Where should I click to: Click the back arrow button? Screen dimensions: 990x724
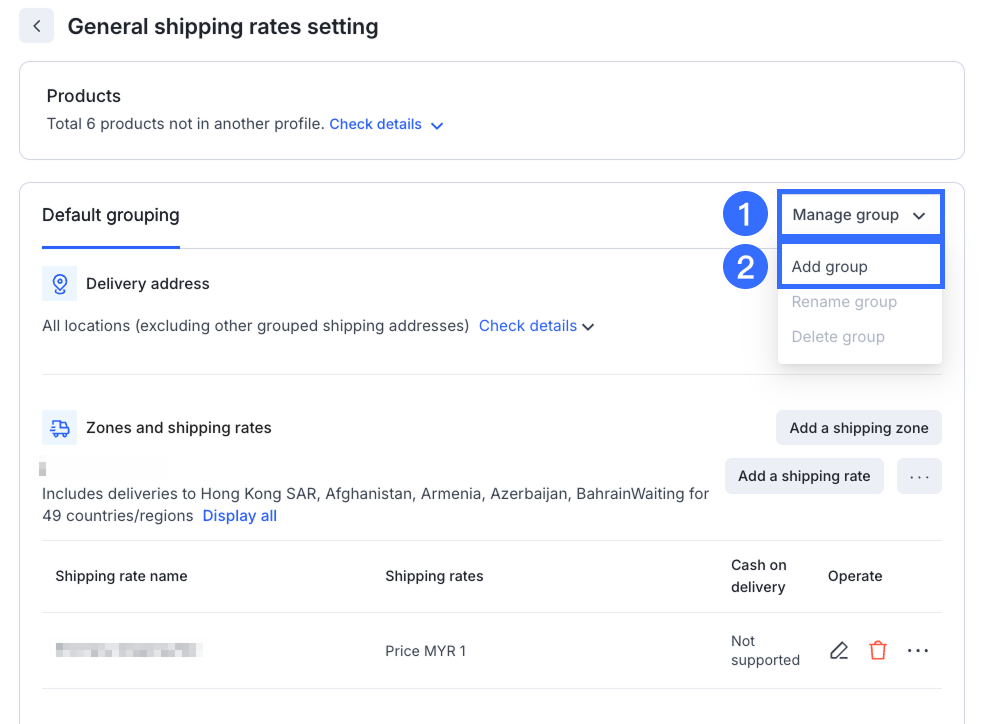37,26
